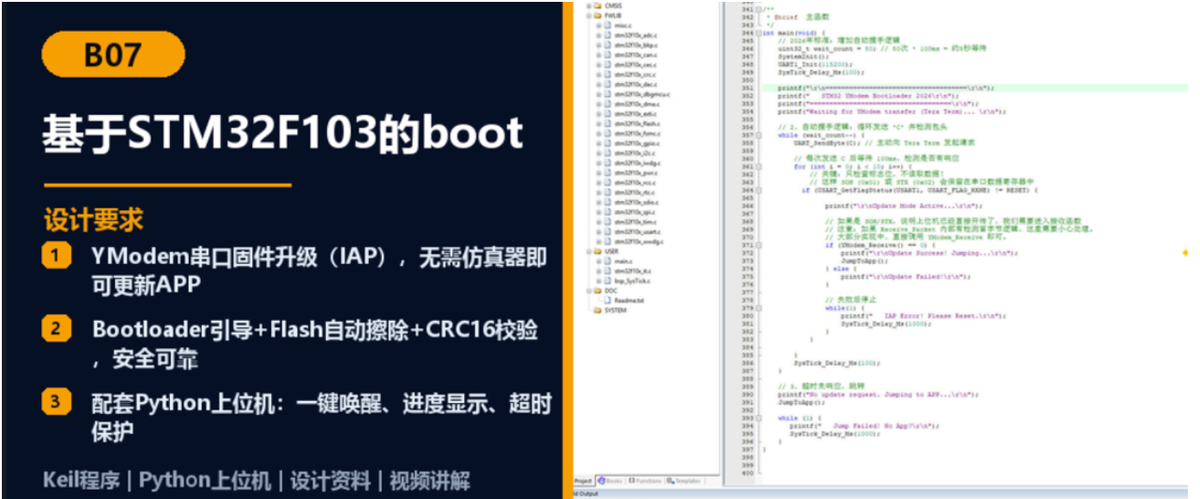Switch to the Books tab

tap(611, 481)
